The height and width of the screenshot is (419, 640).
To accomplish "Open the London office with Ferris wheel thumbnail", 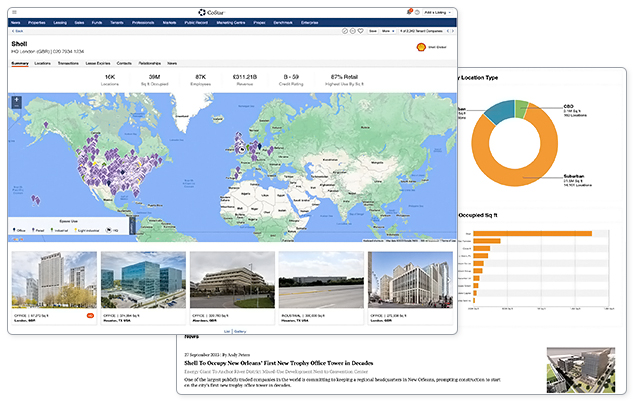I will (410, 280).
